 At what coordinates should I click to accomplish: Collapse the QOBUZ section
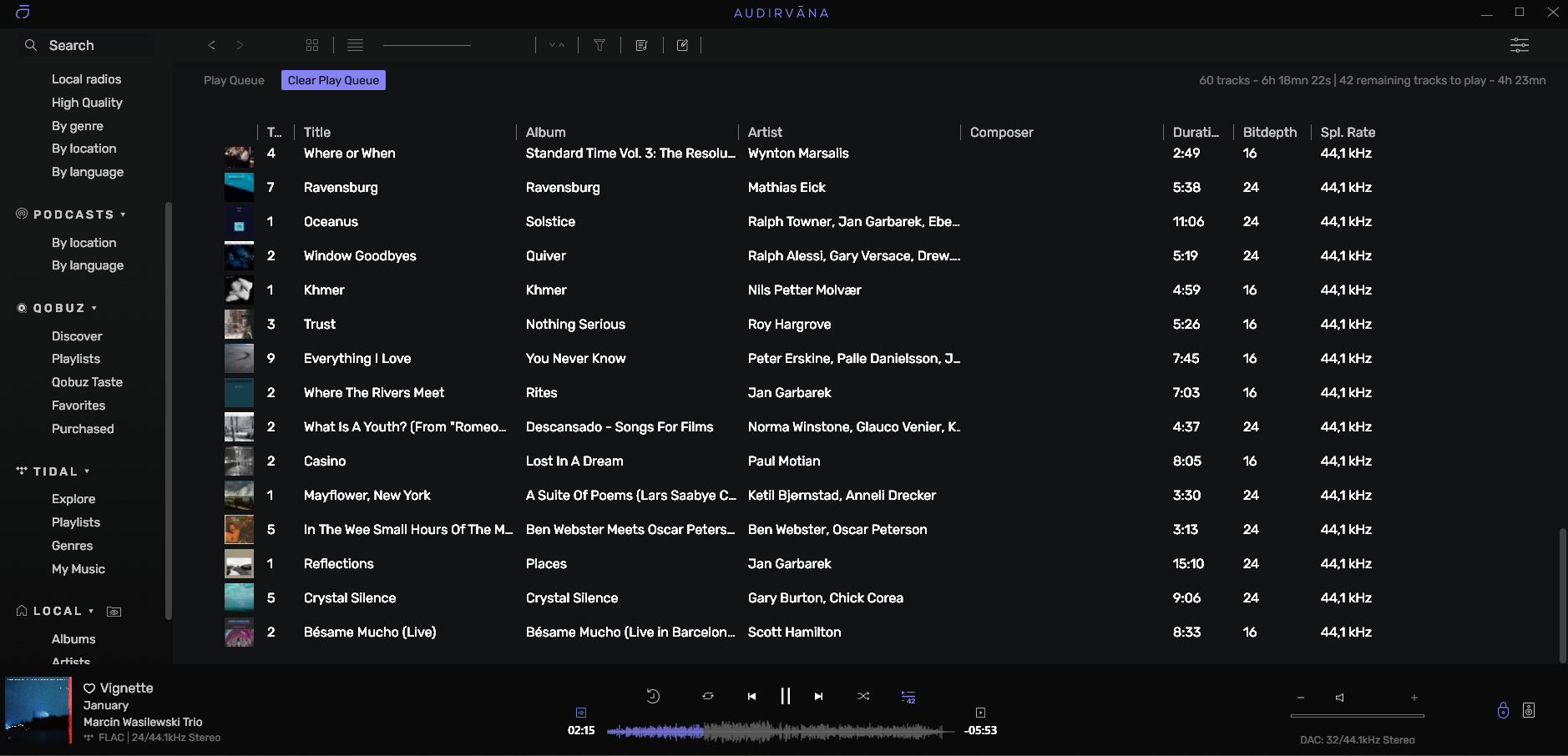[94, 308]
